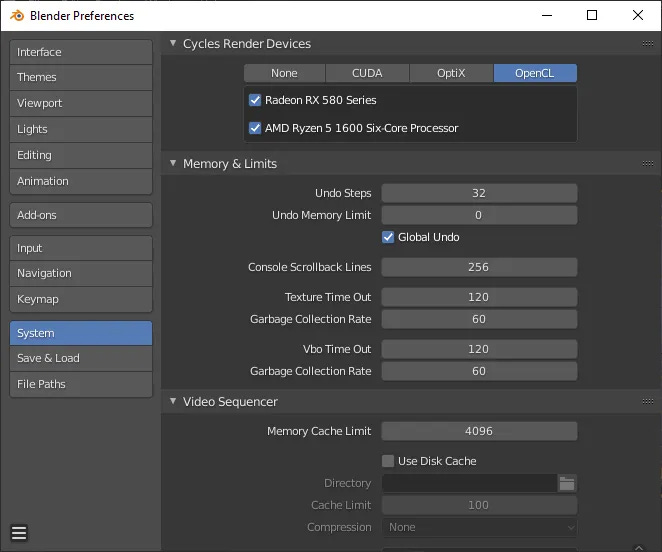Maximize the Blender Preferences window
The width and height of the screenshot is (662, 552).
click(592, 16)
